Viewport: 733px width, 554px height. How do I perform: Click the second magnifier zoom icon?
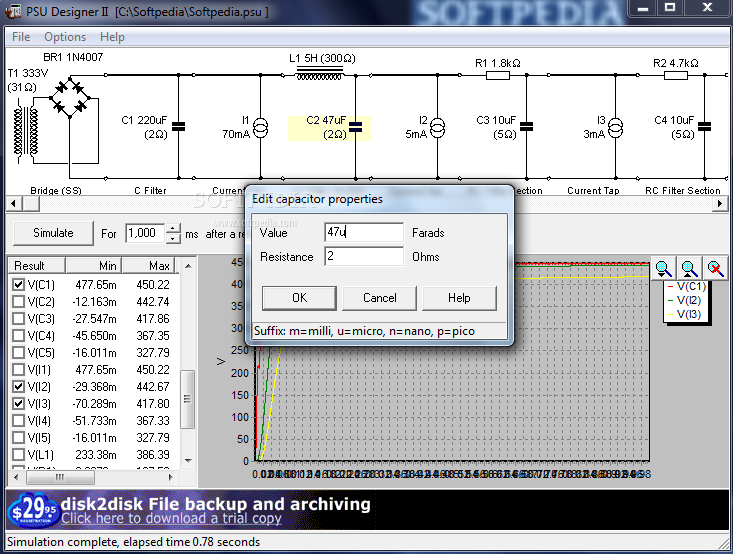690,268
